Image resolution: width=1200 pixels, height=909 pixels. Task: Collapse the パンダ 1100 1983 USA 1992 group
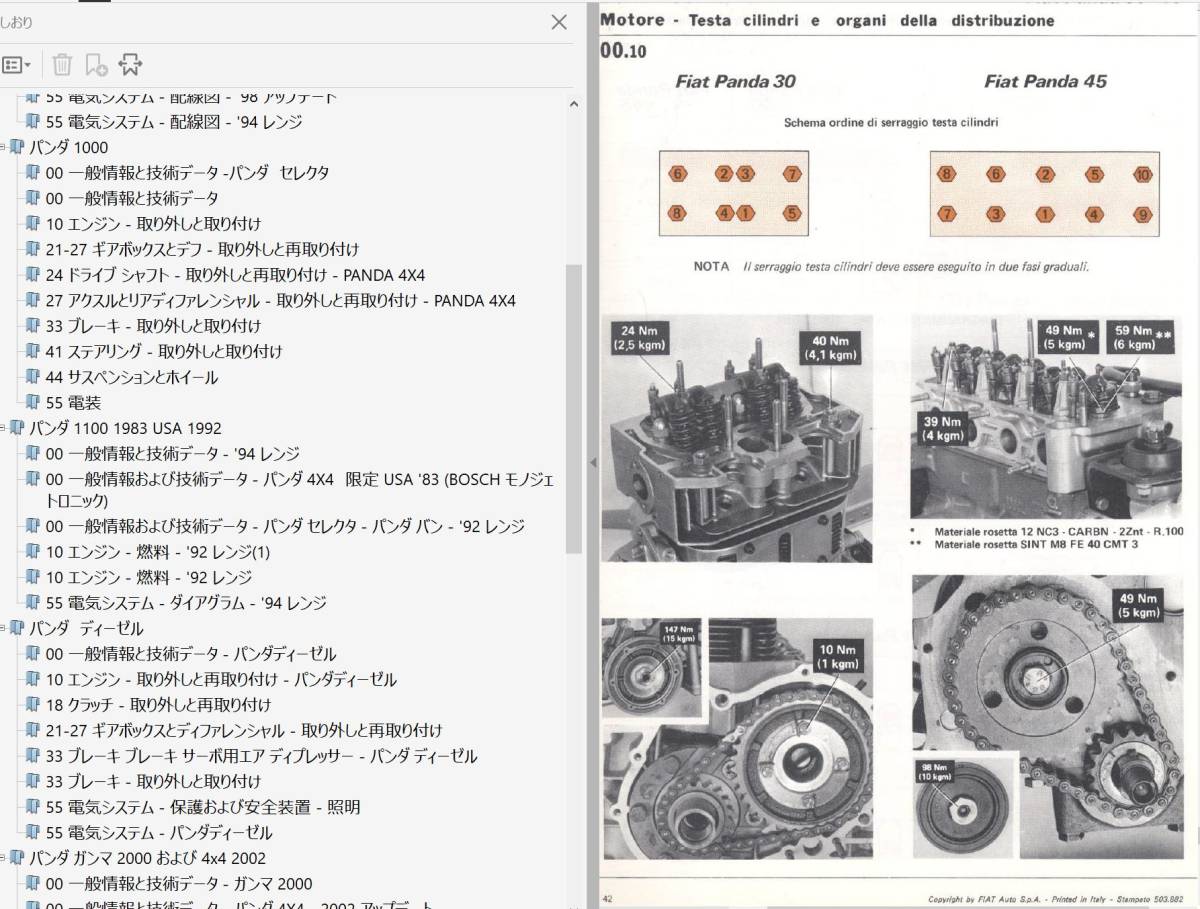click(3, 428)
